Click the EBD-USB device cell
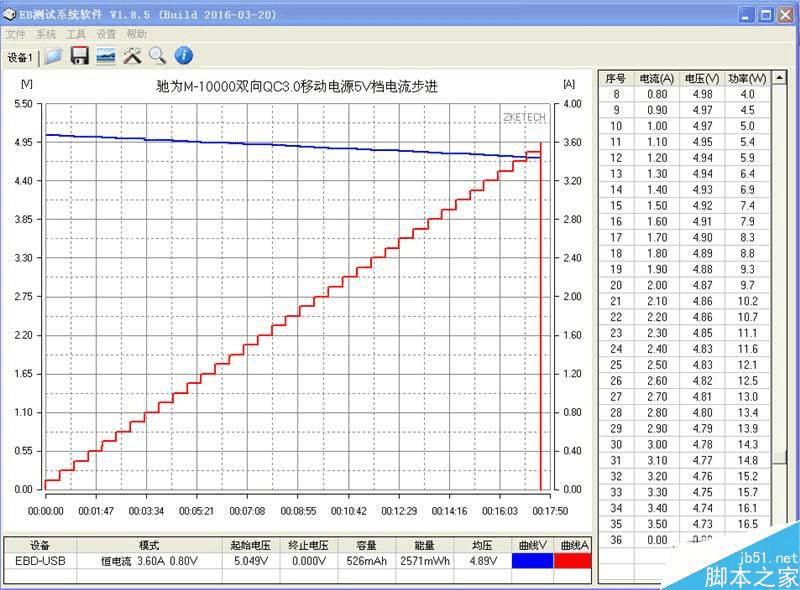800x590 pixels. (x=40, y=561)
